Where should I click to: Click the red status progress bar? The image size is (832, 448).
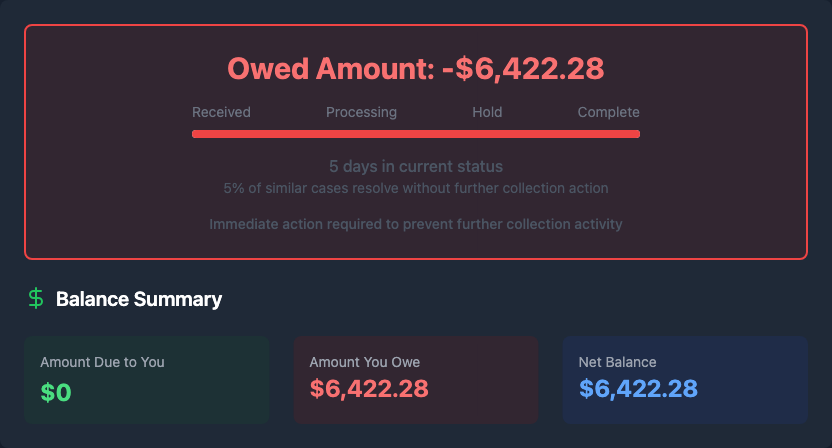(x=416, y=133)
